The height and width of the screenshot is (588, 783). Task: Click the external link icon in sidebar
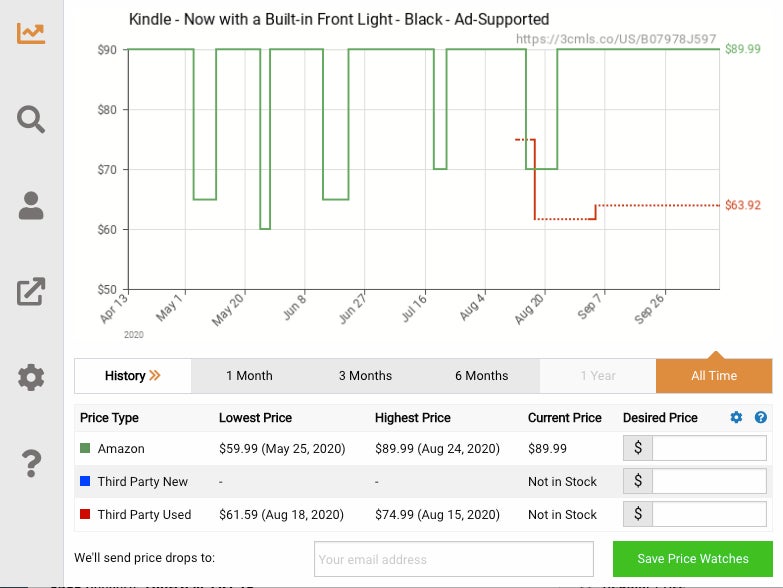point(31,292)
